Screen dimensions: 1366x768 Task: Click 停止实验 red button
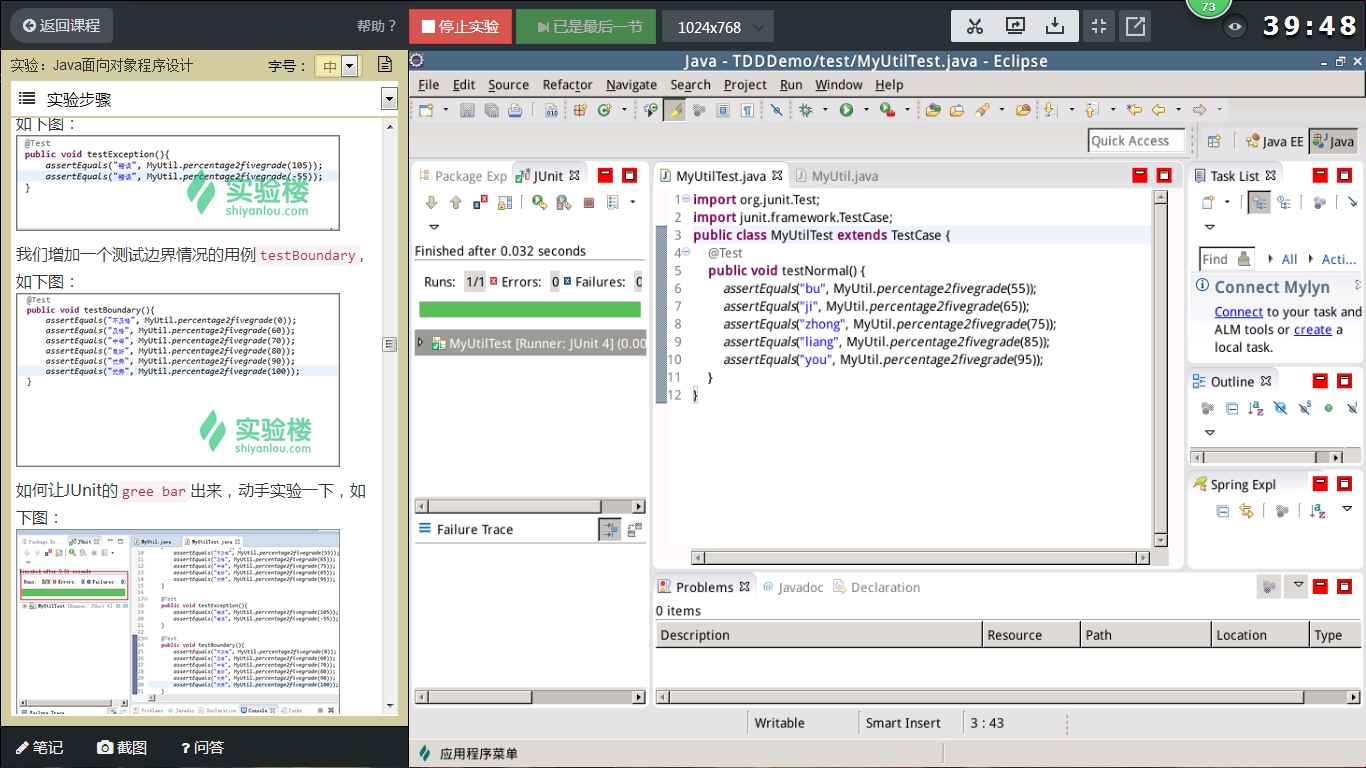[x=460, y=27]
